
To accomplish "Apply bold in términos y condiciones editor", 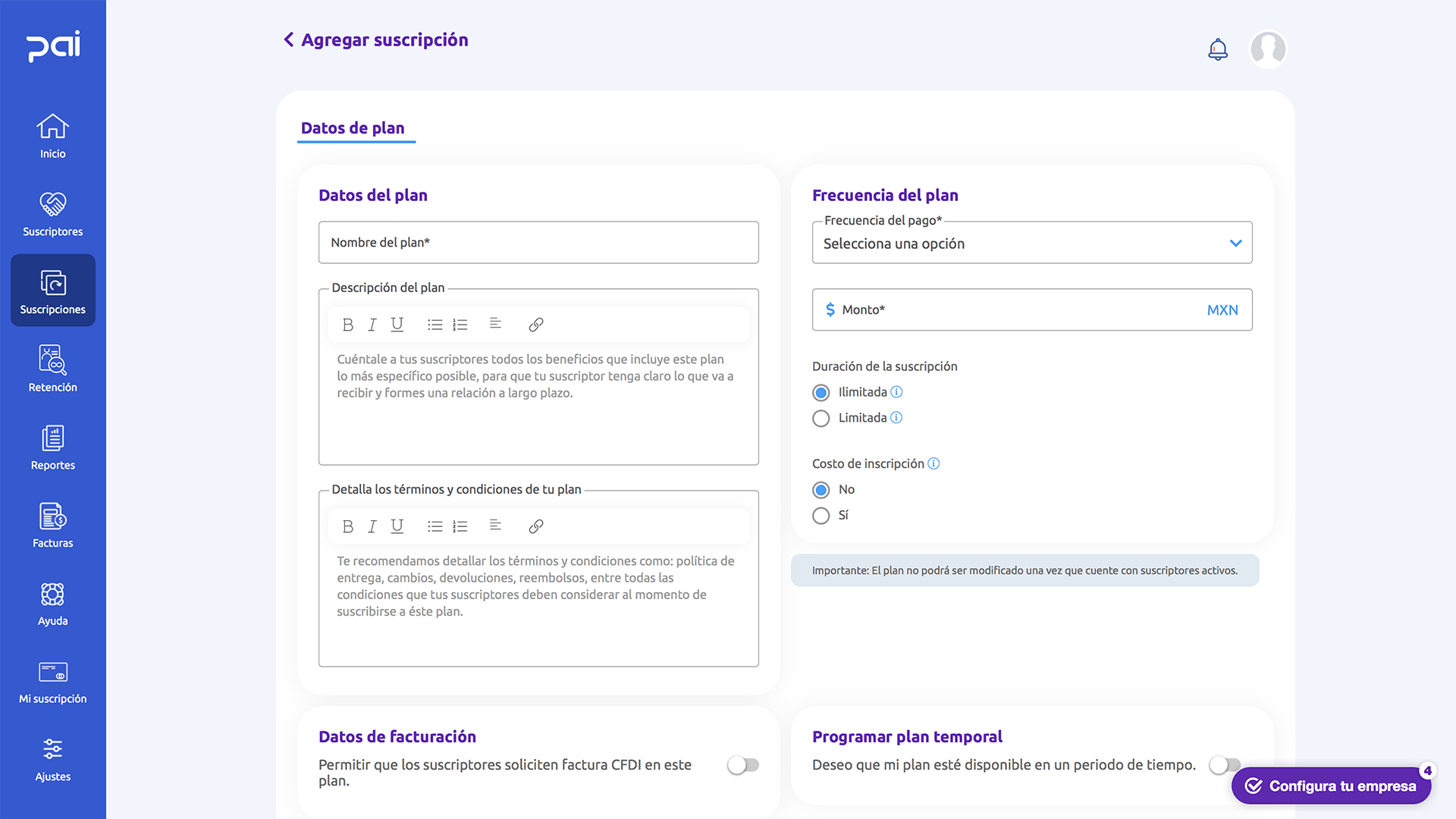I will click(x=347, y=526).
